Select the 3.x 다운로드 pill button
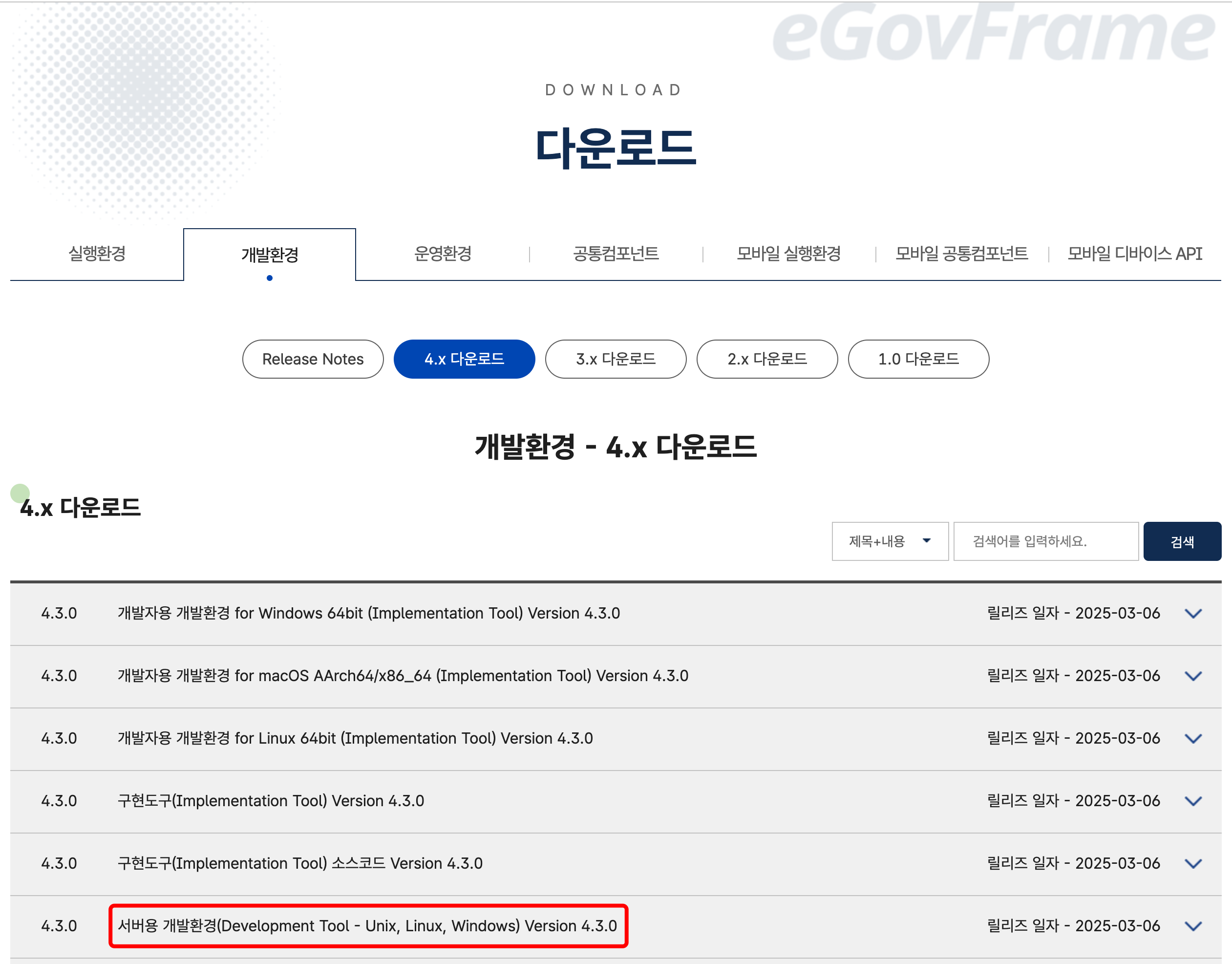Screen dimensions: 1232x964 pos(615,359)
